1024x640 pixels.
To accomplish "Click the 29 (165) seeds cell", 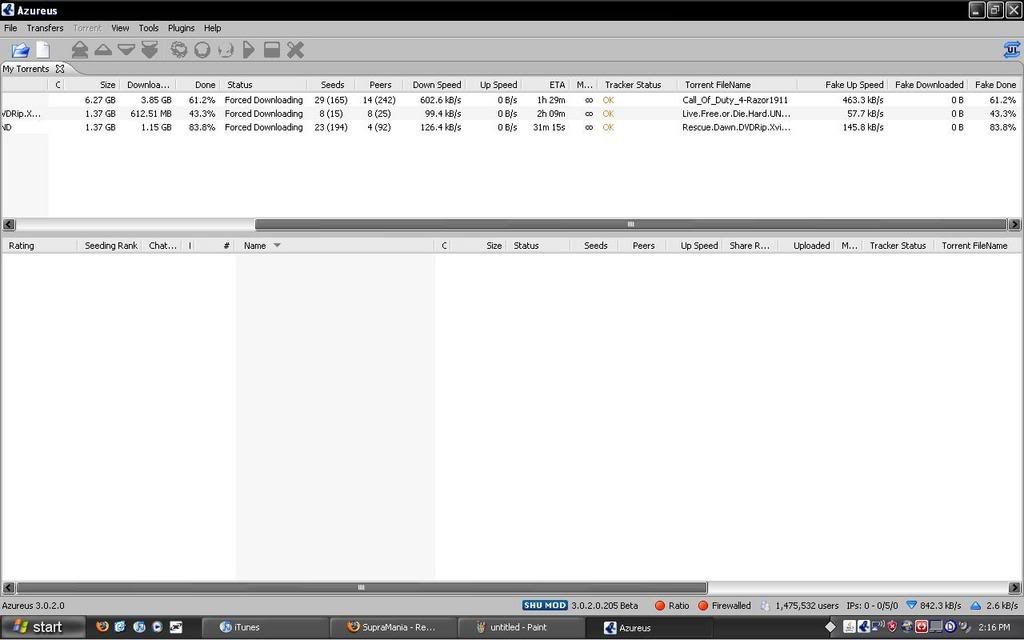I will tap(330, 100).
